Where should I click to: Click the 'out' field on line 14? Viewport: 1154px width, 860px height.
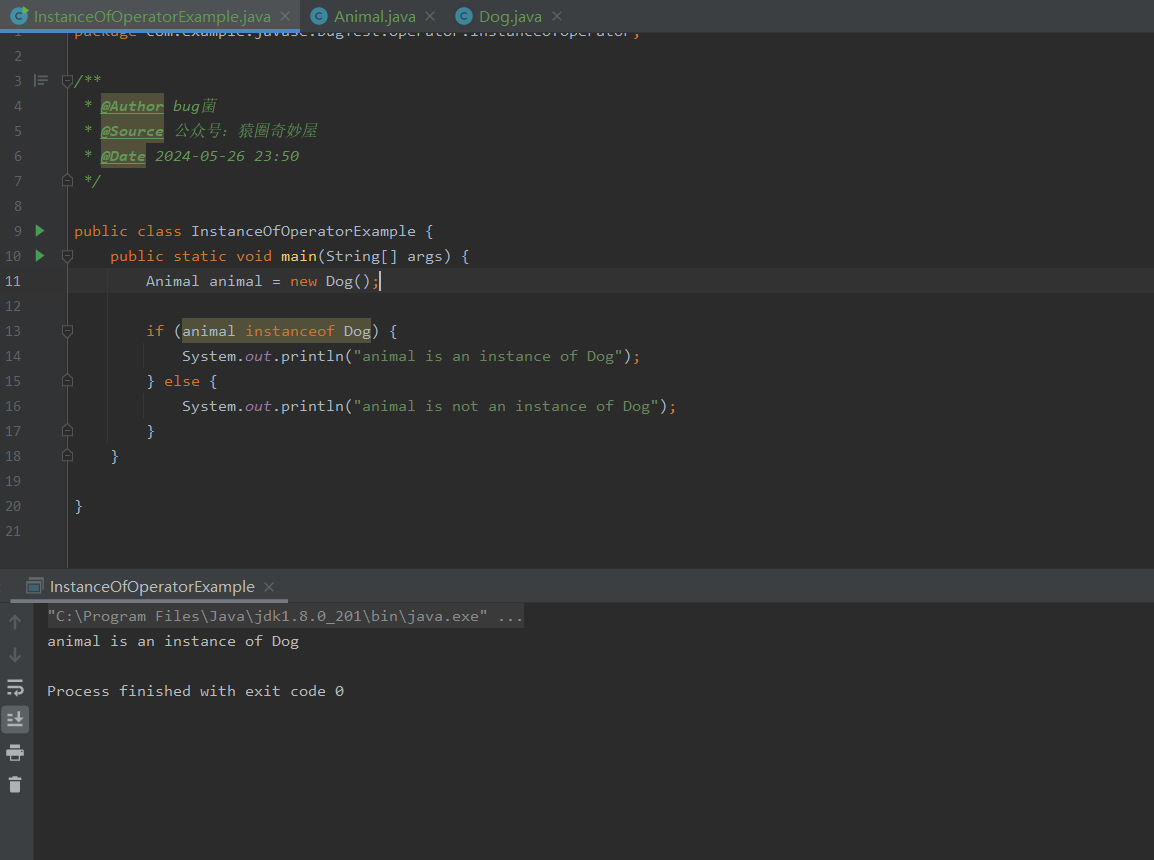pos(258,356)
